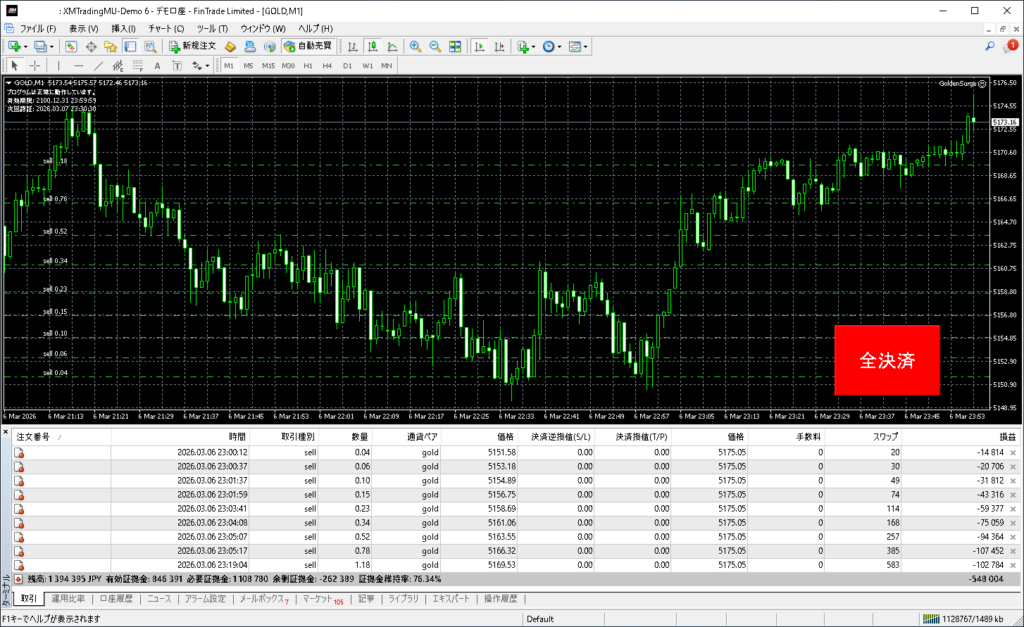Click the 5173.16 current price marker
The width and height of the screenshot is (1024, 627).
pyautogui.click(x=1004, y=122)
